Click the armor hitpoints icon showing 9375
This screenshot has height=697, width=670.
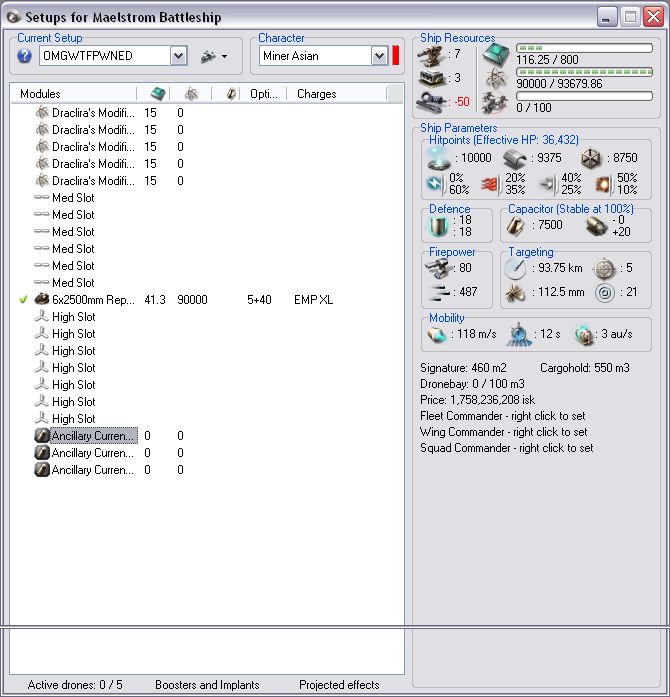(x=515, y=159)
